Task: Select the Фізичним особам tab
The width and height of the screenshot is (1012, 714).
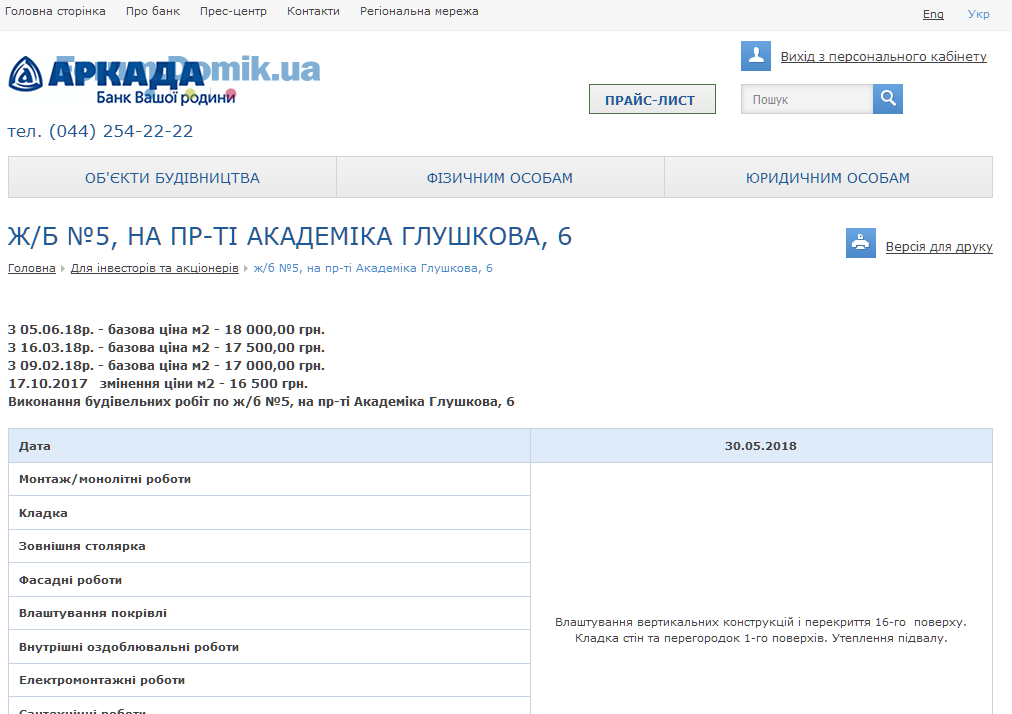Action: click(x=500, y=178)
